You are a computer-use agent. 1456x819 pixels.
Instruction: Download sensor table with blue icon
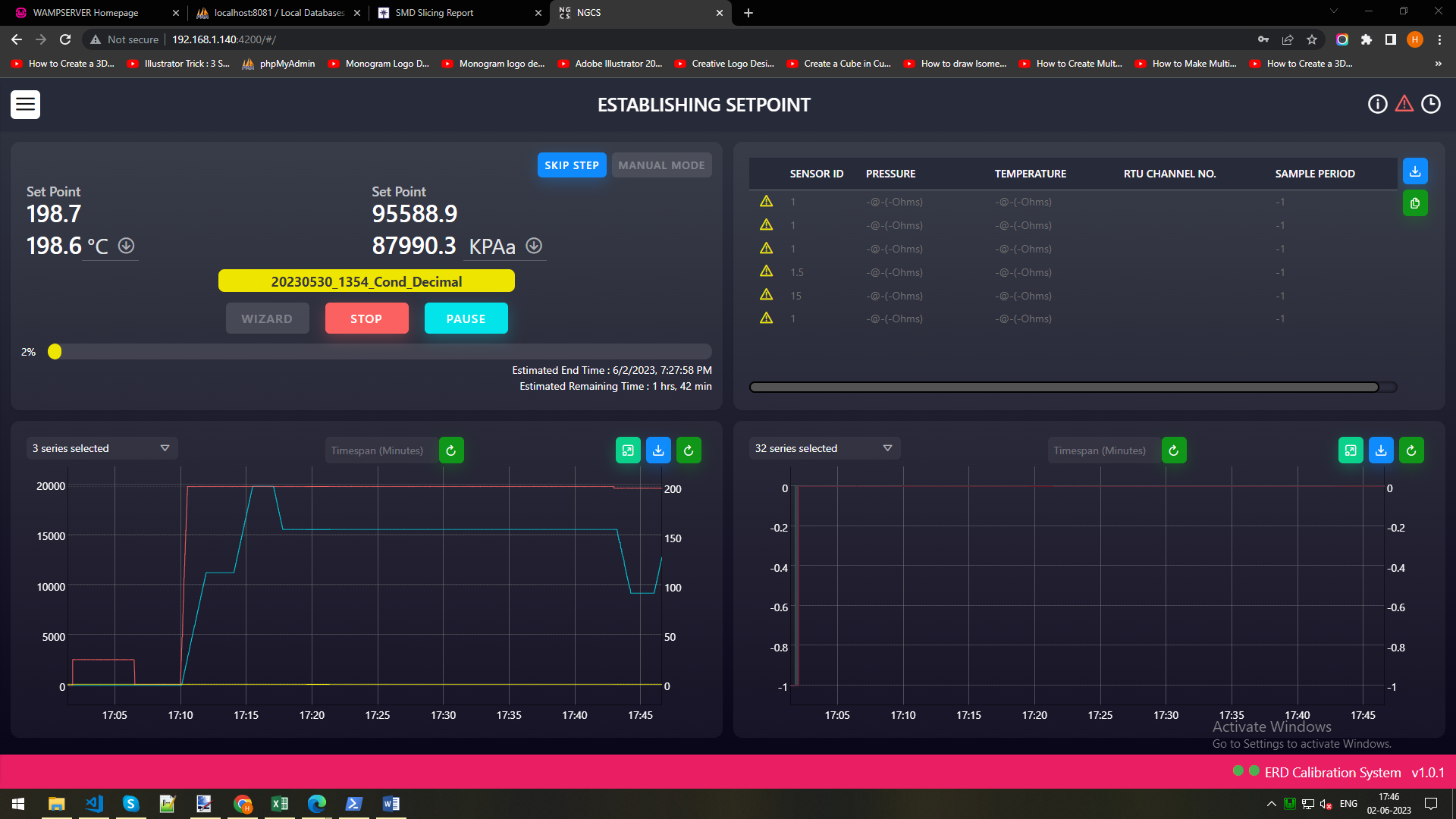[1414, 171]
